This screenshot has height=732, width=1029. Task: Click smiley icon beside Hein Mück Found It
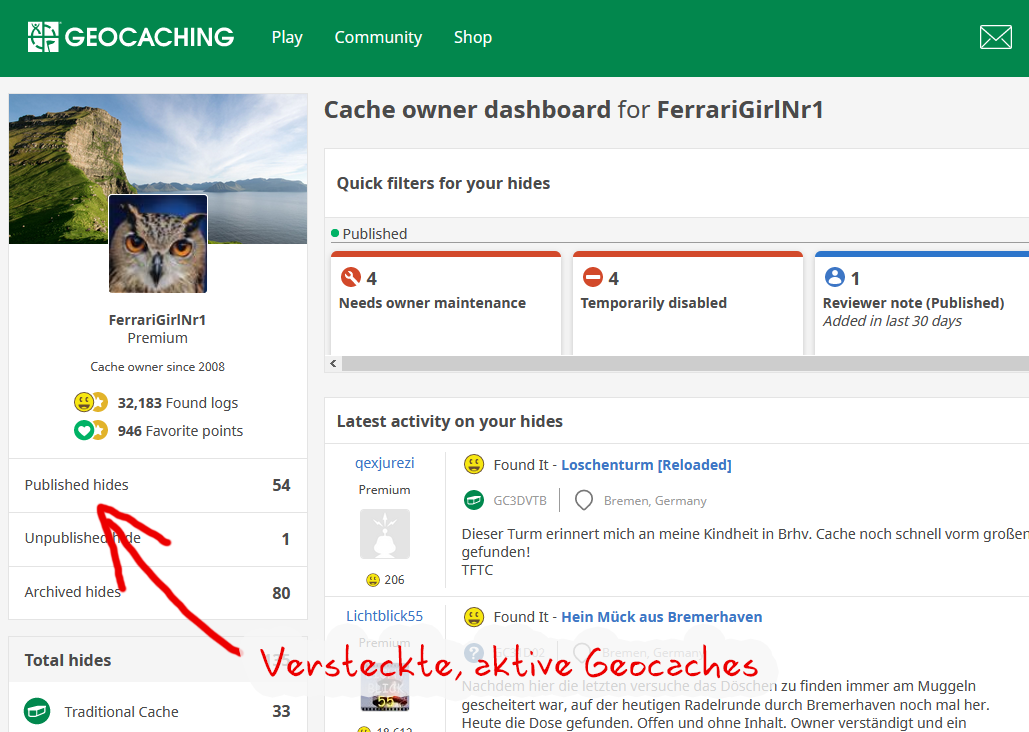point(474,616)
